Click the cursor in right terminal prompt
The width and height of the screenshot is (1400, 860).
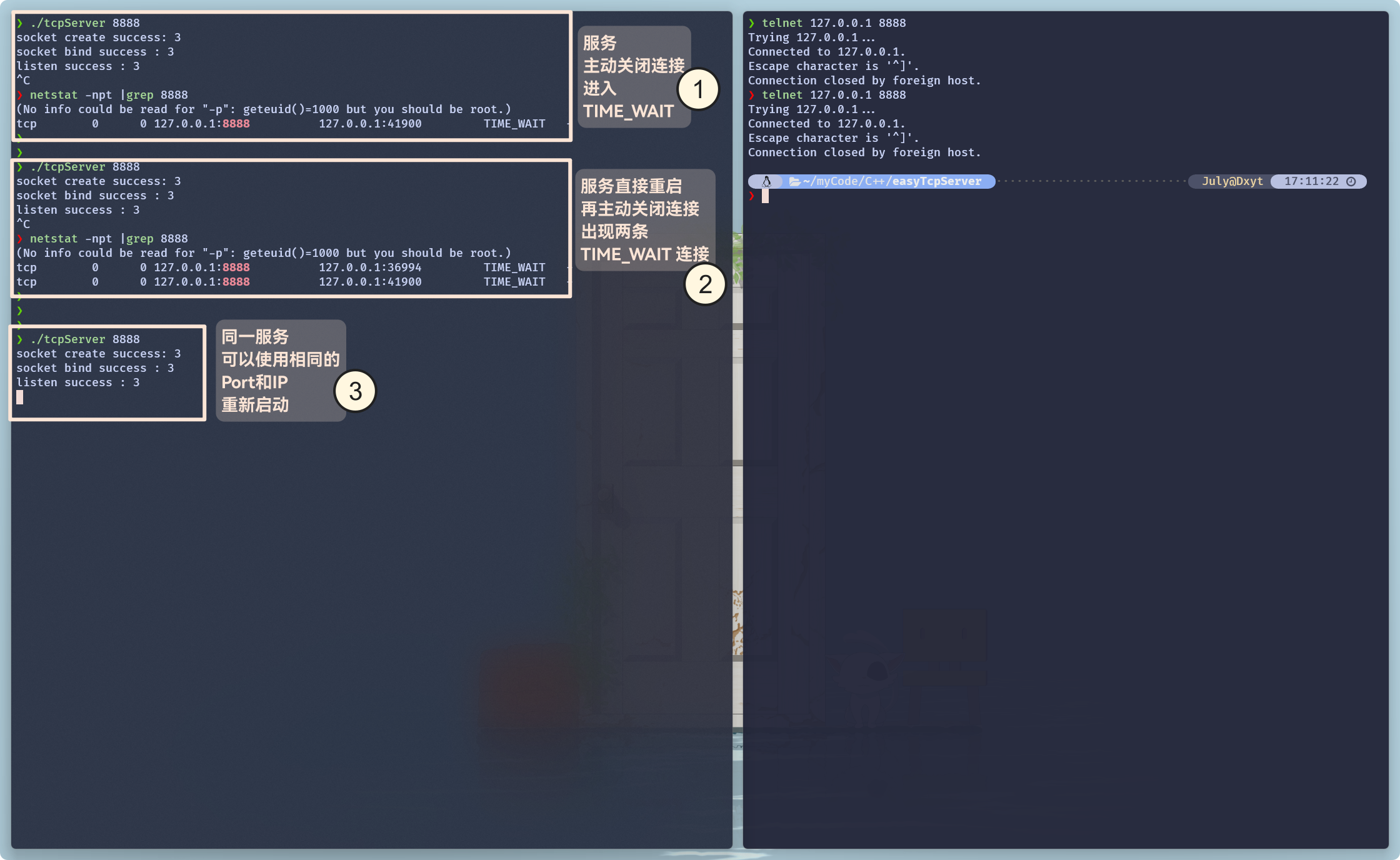point(765,196)
